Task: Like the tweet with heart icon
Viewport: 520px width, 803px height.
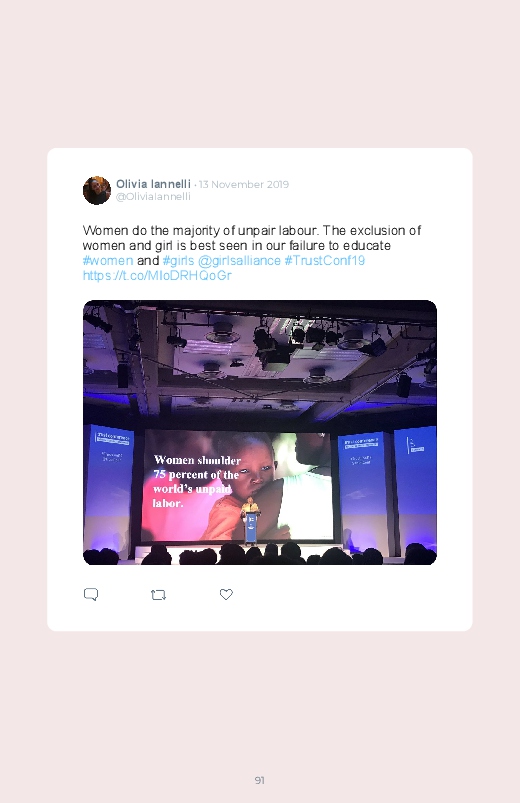Action: pos(226,594)
